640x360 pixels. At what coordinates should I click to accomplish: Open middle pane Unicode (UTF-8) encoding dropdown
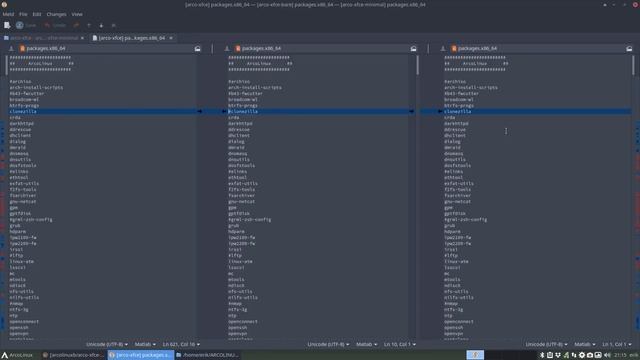pyautogui.click(x=328, y=344)
